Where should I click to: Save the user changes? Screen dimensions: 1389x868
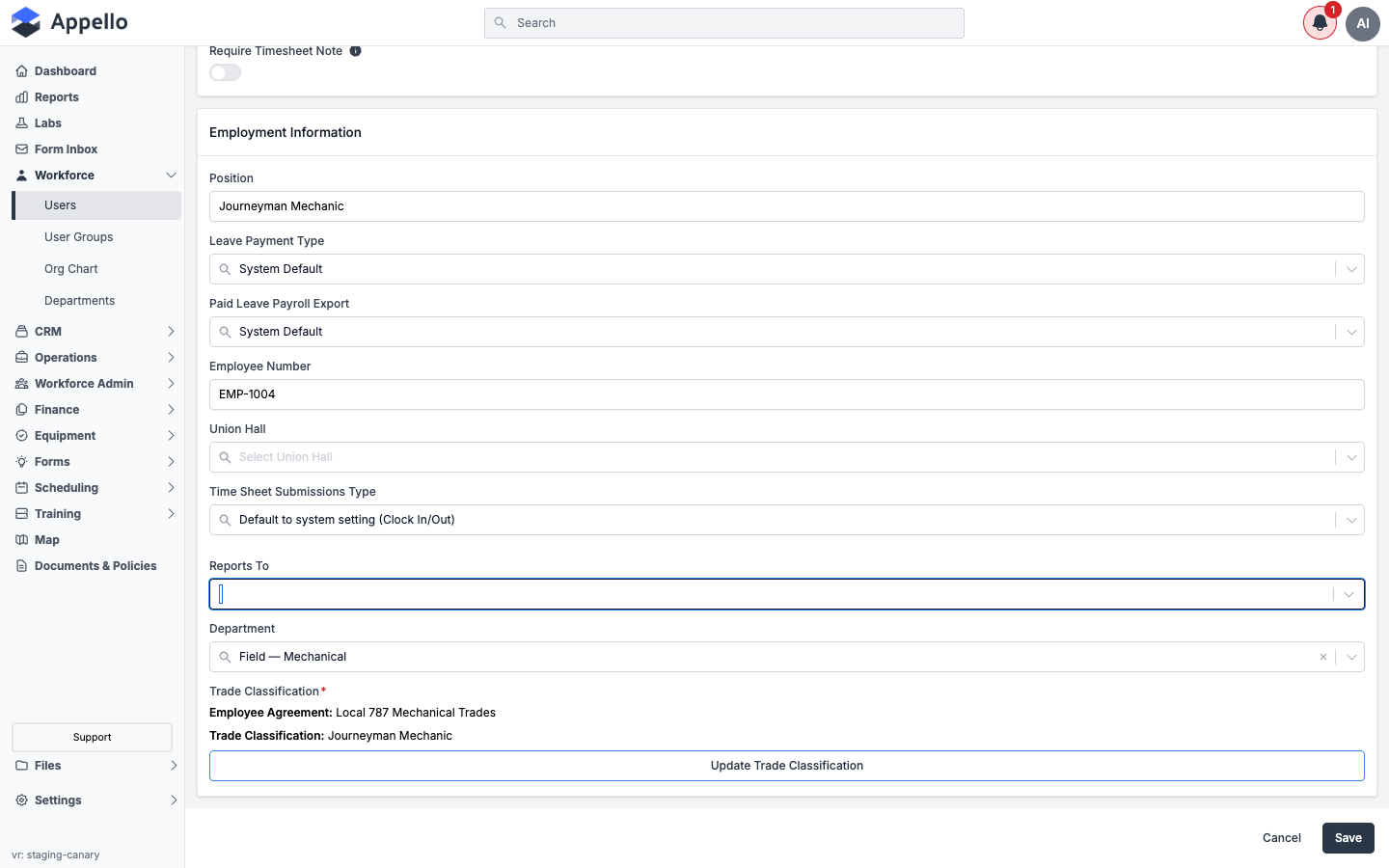[1348, 838]
